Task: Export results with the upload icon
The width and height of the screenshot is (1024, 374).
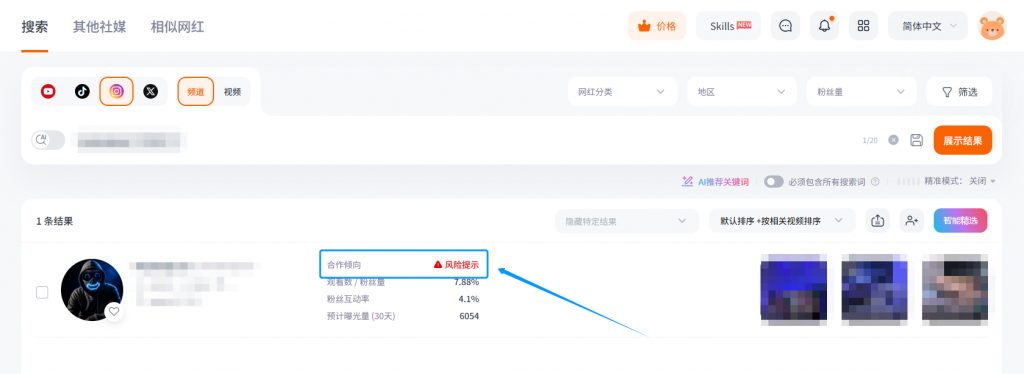Action: coord(878,221)
